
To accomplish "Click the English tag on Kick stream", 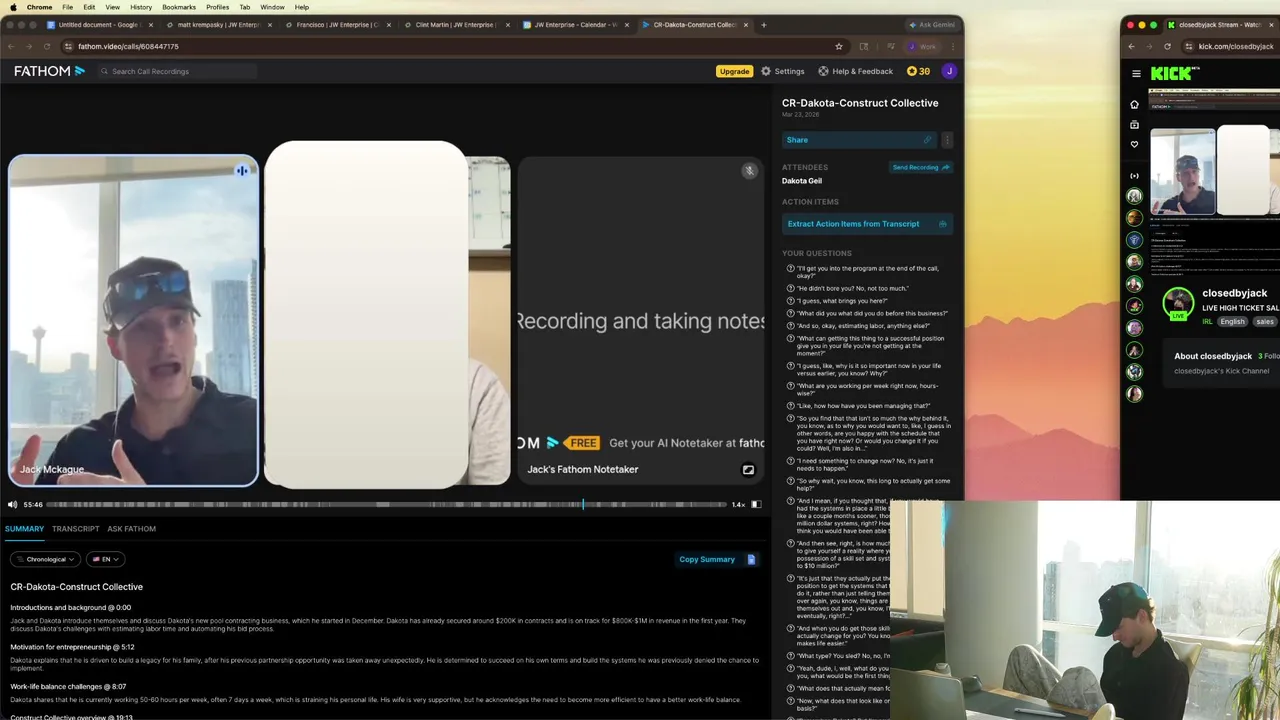I will click(1232, 322).
